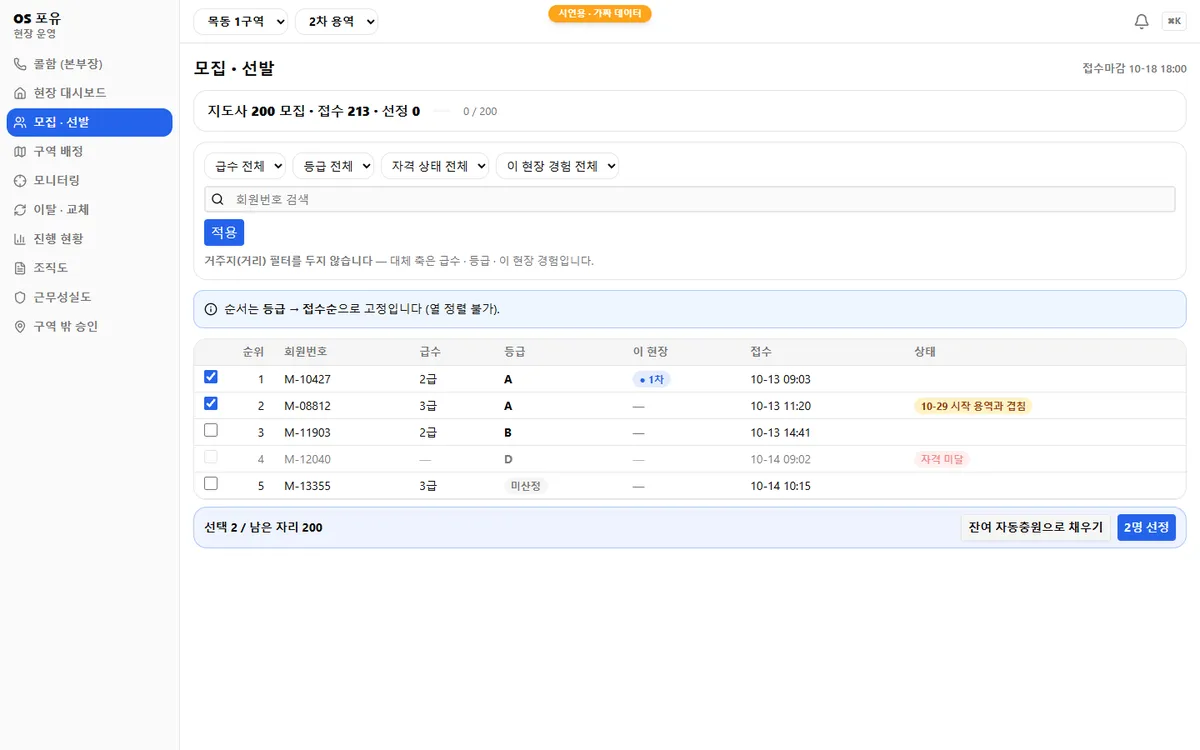Click the crosshair icon beside 모니터링

click(20, 180)
